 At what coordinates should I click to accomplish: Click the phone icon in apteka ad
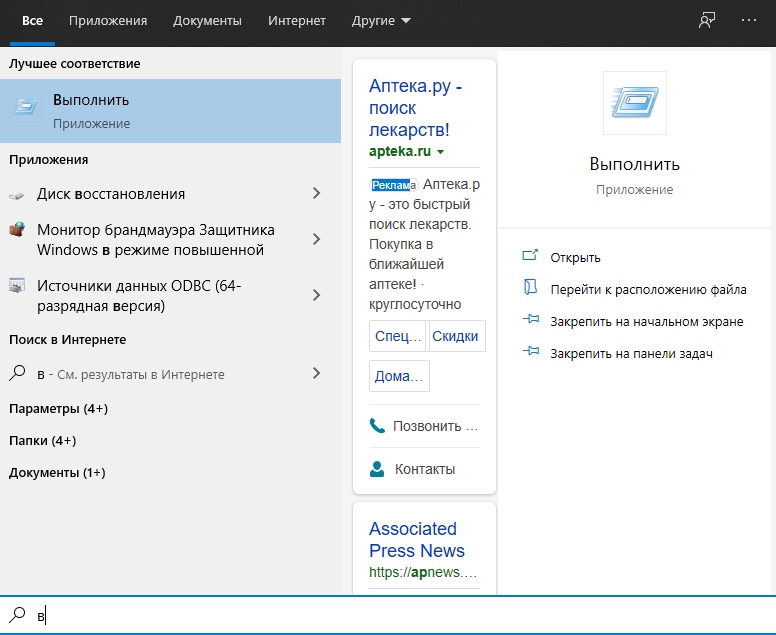[377, 425]
